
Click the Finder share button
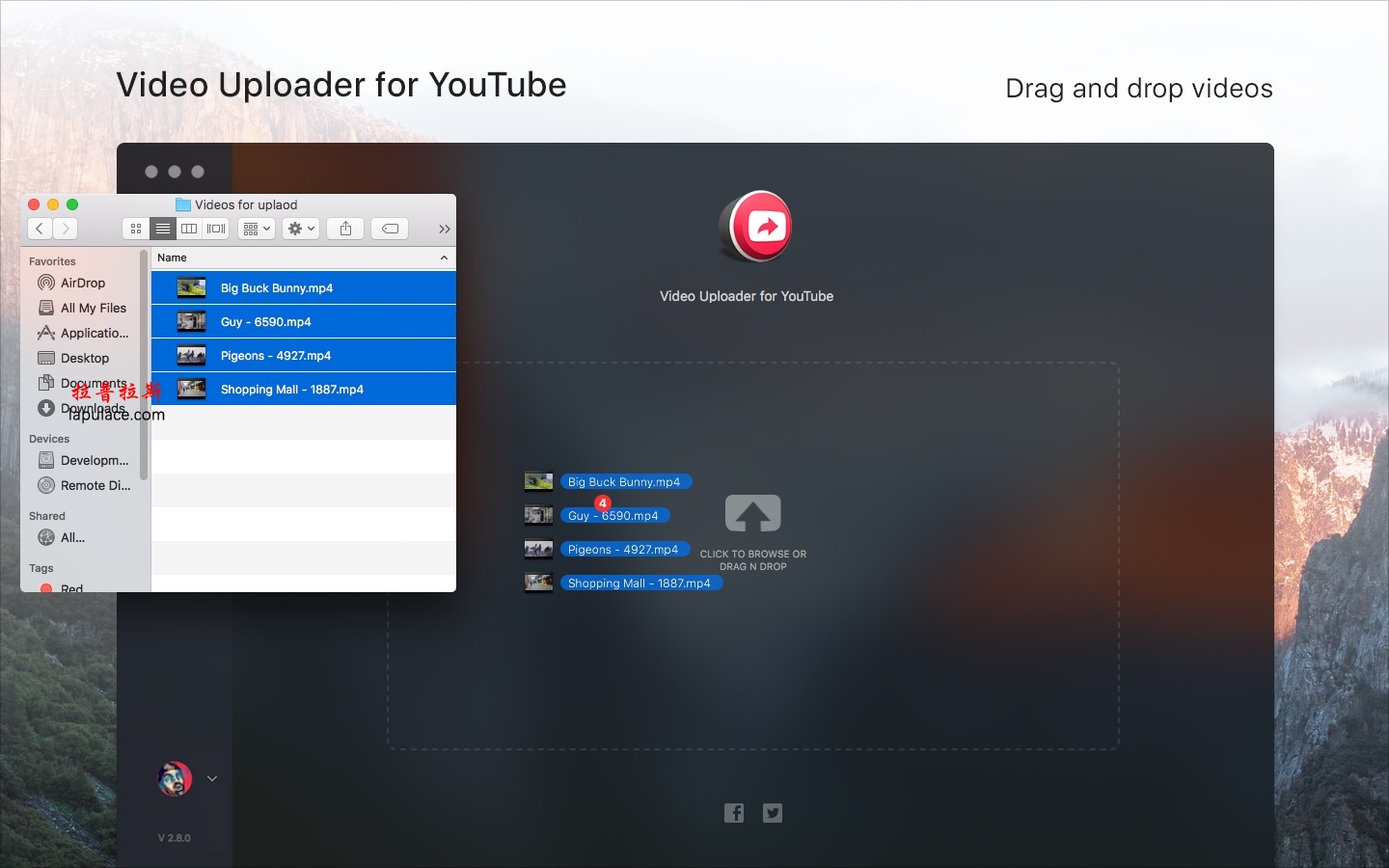coord(345,229)
